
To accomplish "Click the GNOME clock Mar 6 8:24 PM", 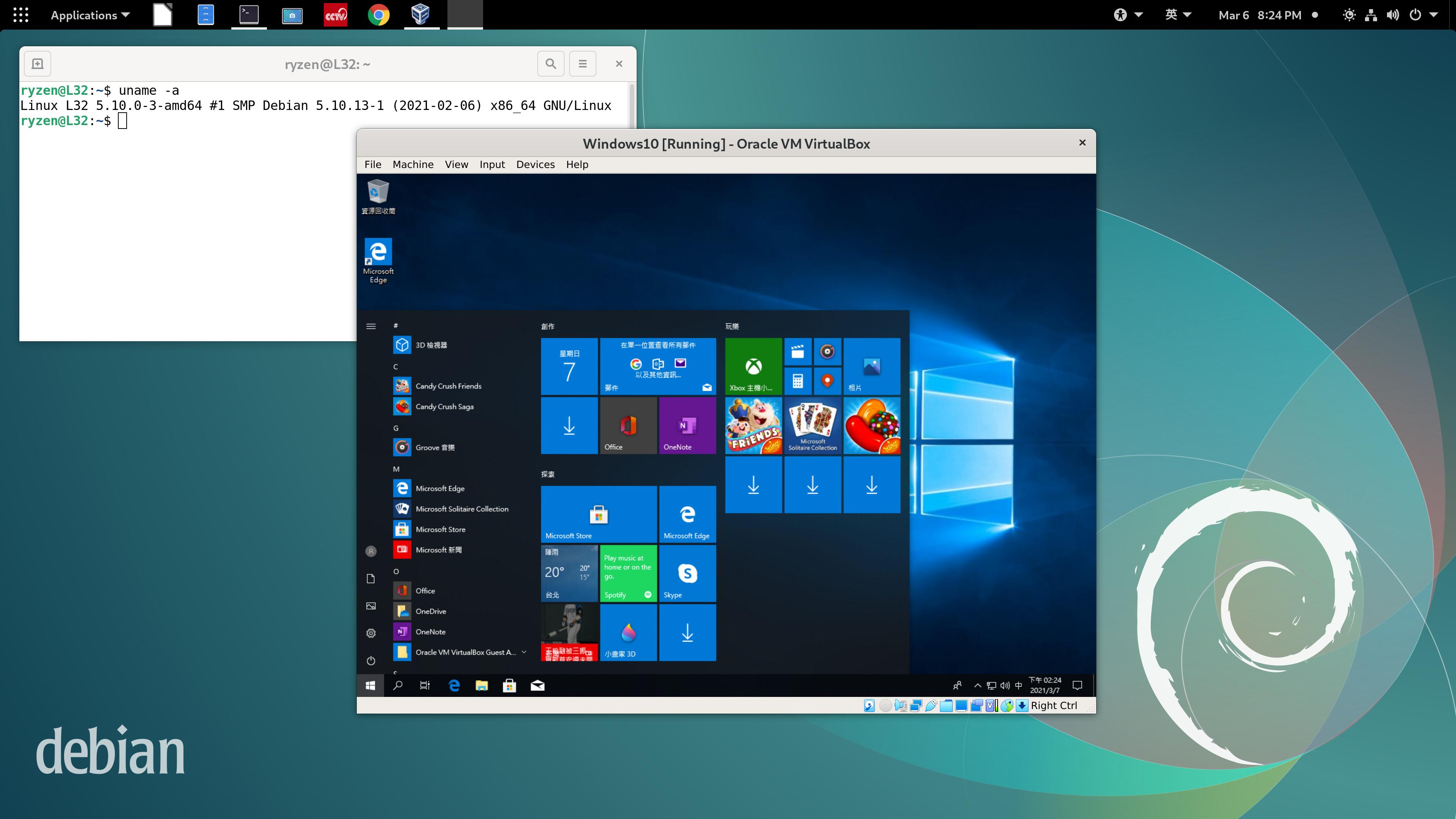I will [x=1260, y=15].
